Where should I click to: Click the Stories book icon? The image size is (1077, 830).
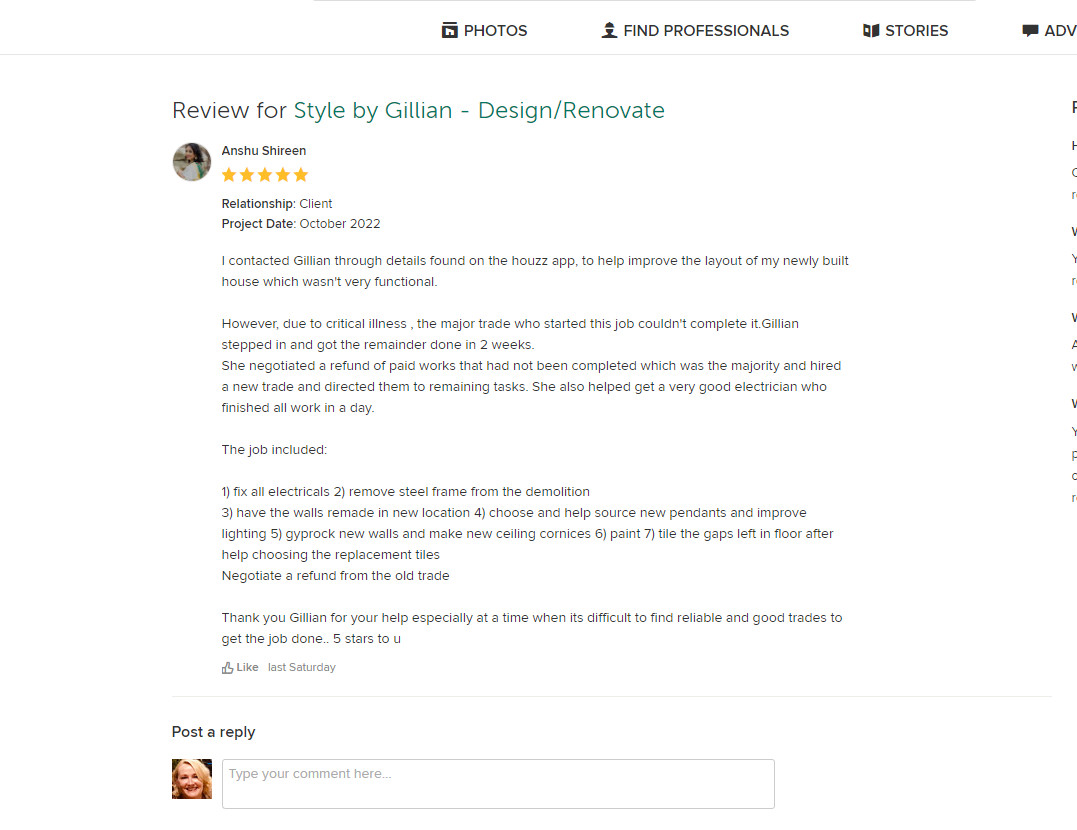click(871, 30)
